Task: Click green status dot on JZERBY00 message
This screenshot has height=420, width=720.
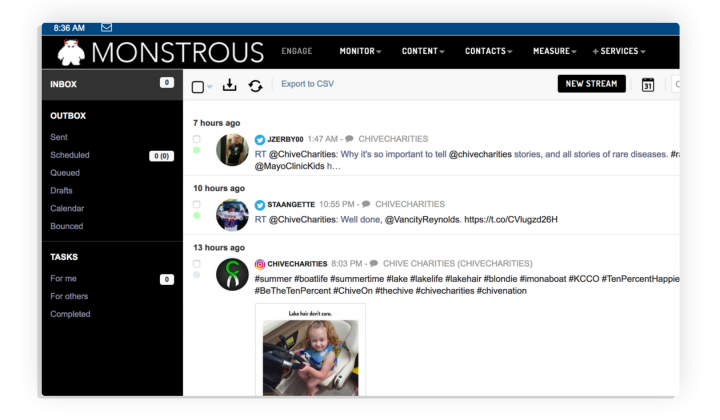Action: tap(197, 150)
